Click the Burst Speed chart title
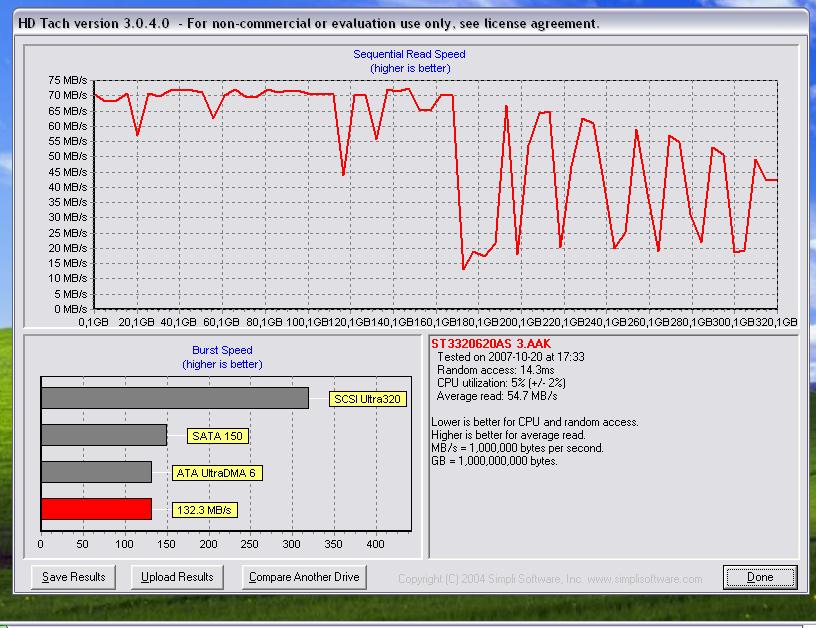Viewport: 816px width, 628px height. [x=222, y=350]
